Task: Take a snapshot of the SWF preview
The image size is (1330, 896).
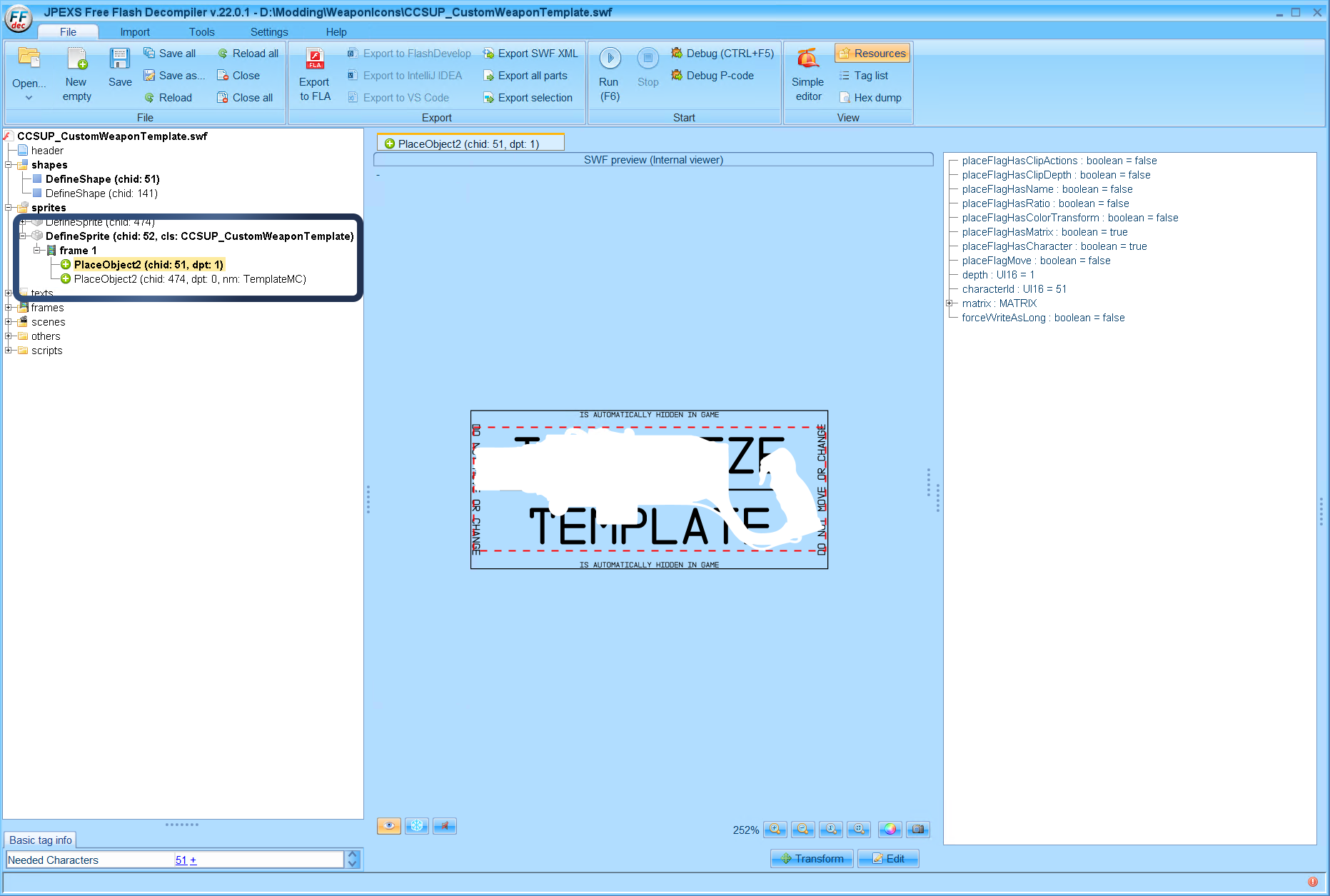Action: coord(918,830)
